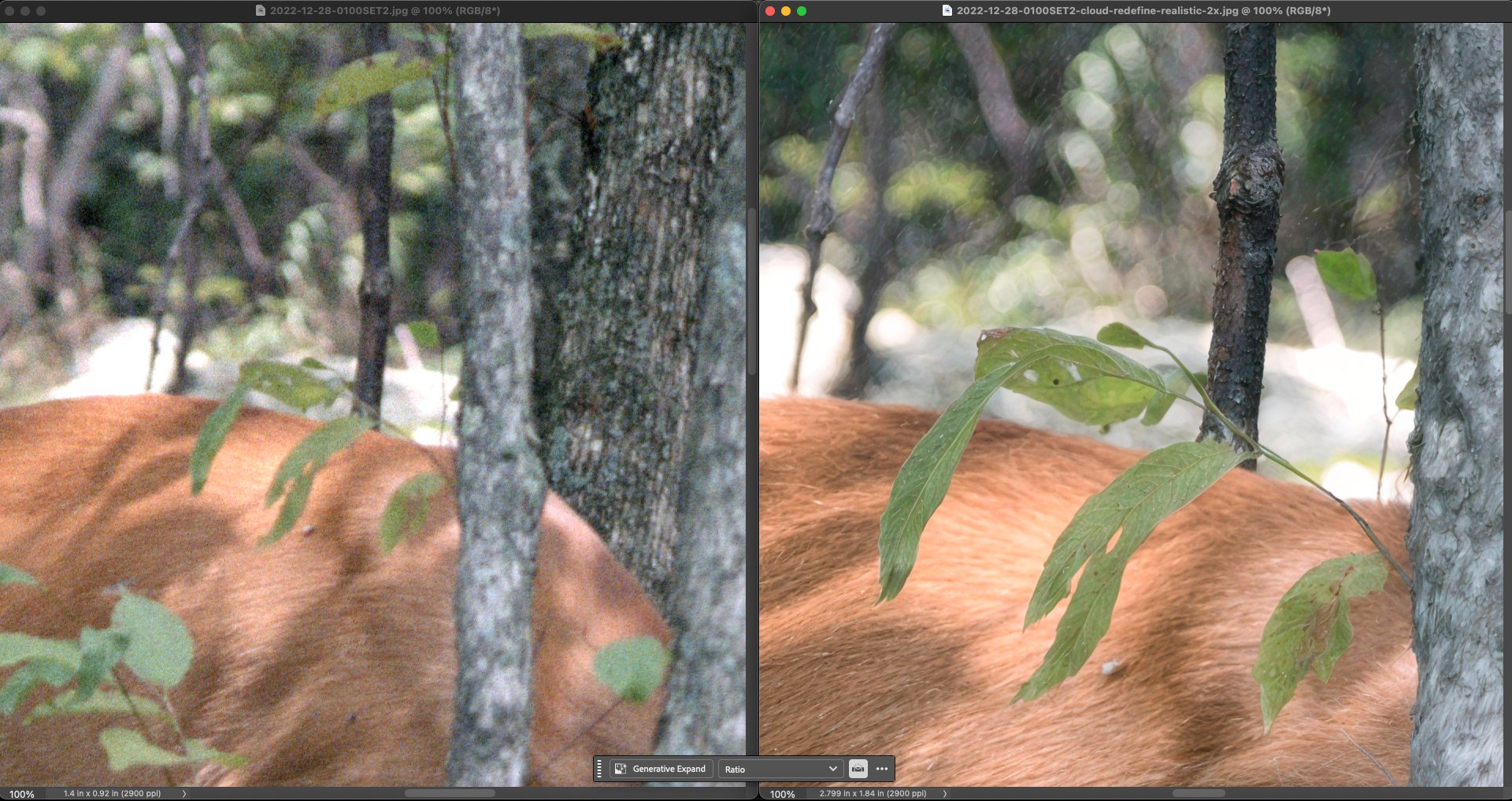Screen dimensions: 1512x801
Task: Click the 1.4 in x 0.92 in status info
Action: point(112,794)
